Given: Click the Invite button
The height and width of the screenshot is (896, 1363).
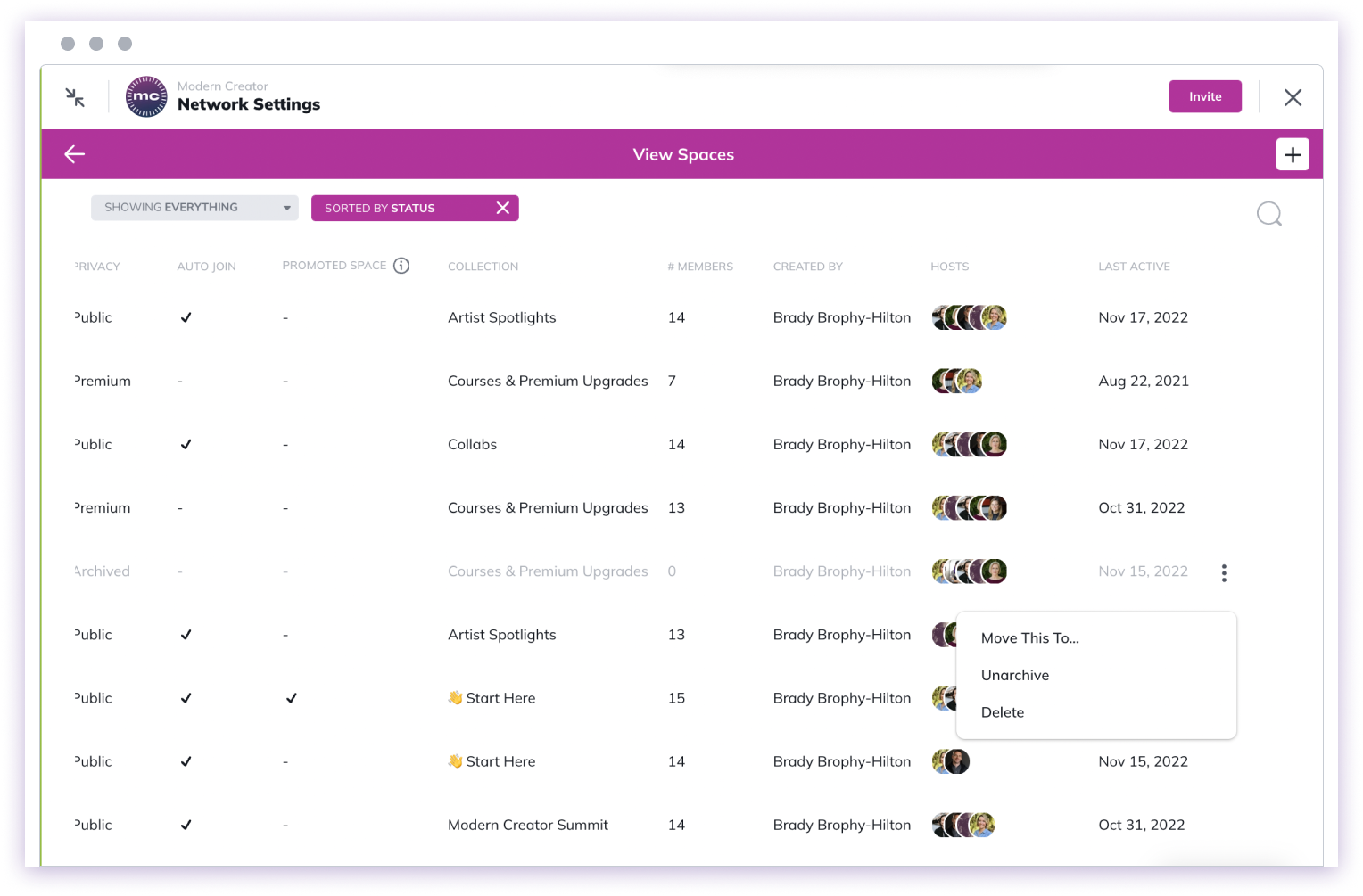Looking at the screenshot, I should (x=1205, y=96).
